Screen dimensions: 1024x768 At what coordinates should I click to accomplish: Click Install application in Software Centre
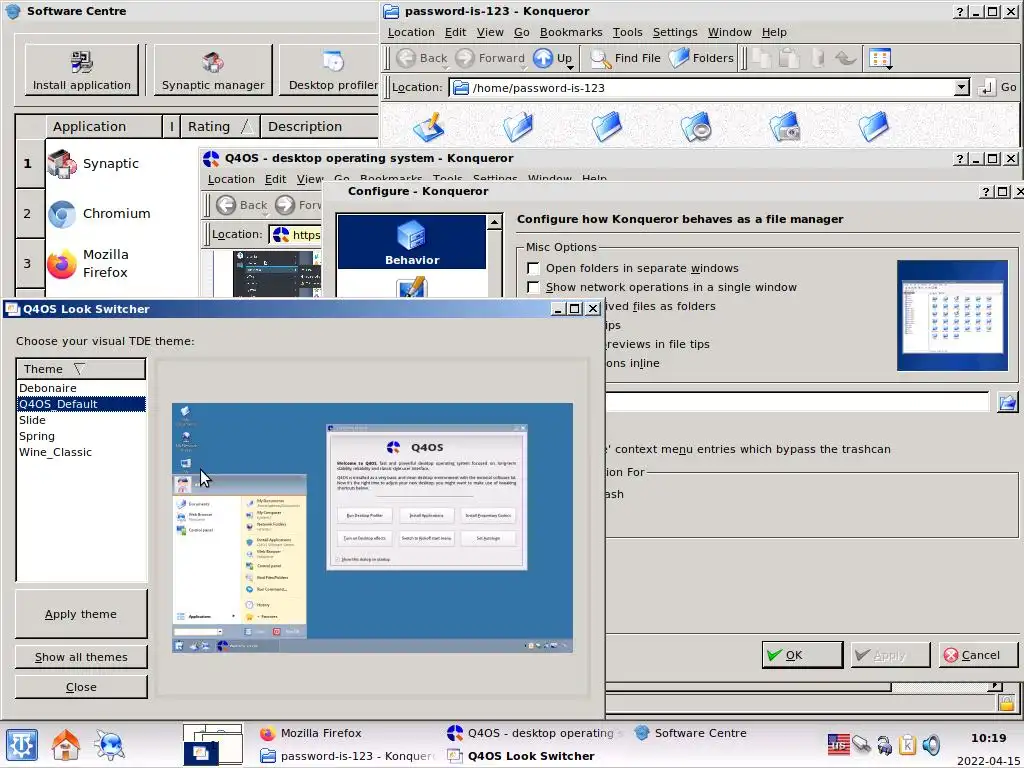82,70
